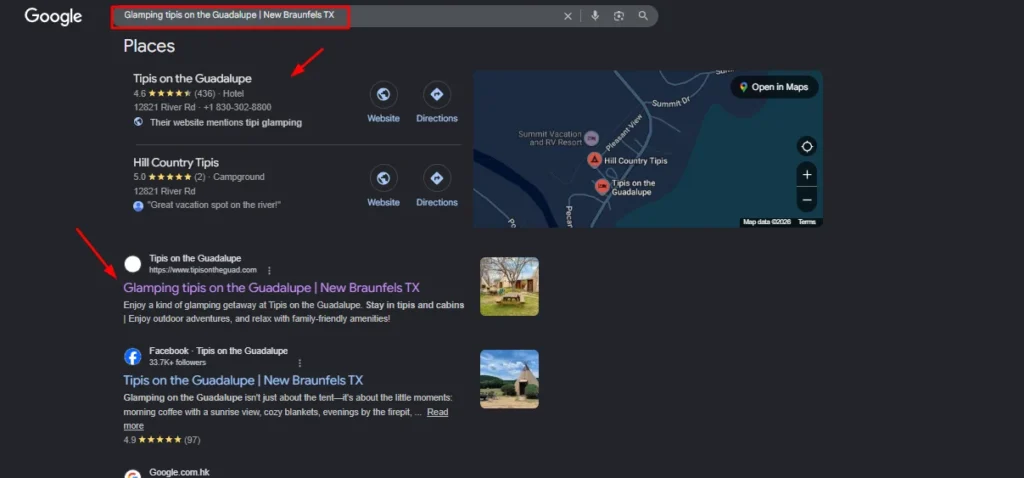Image resolution: width=1024 pixels, height=478 pixels.
Task: Get Directions to Tipis on the Guadalupe place
Action: coord(437,103)
